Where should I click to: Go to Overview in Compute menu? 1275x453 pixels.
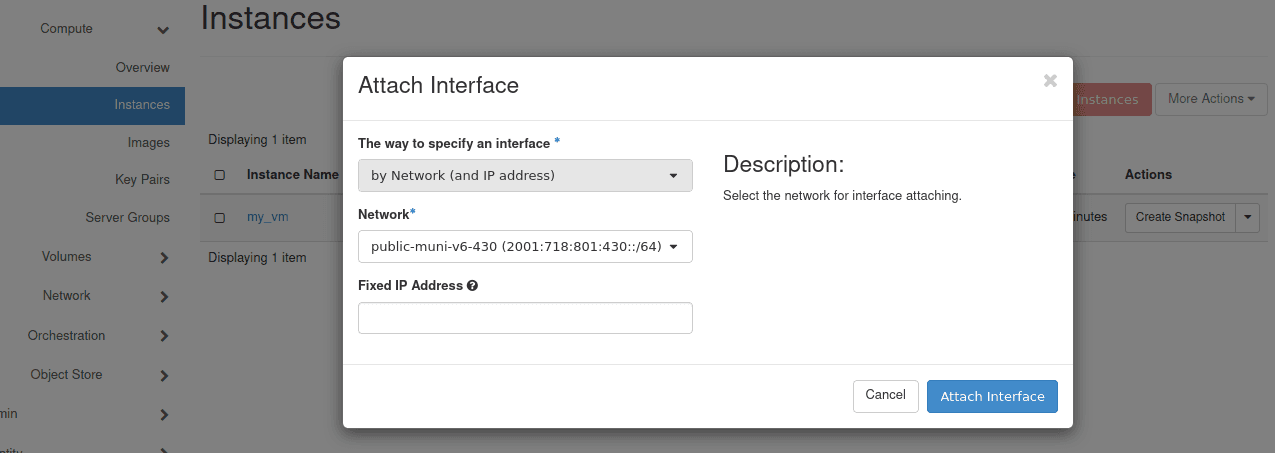pyautogui.click(x=142, y=68)
